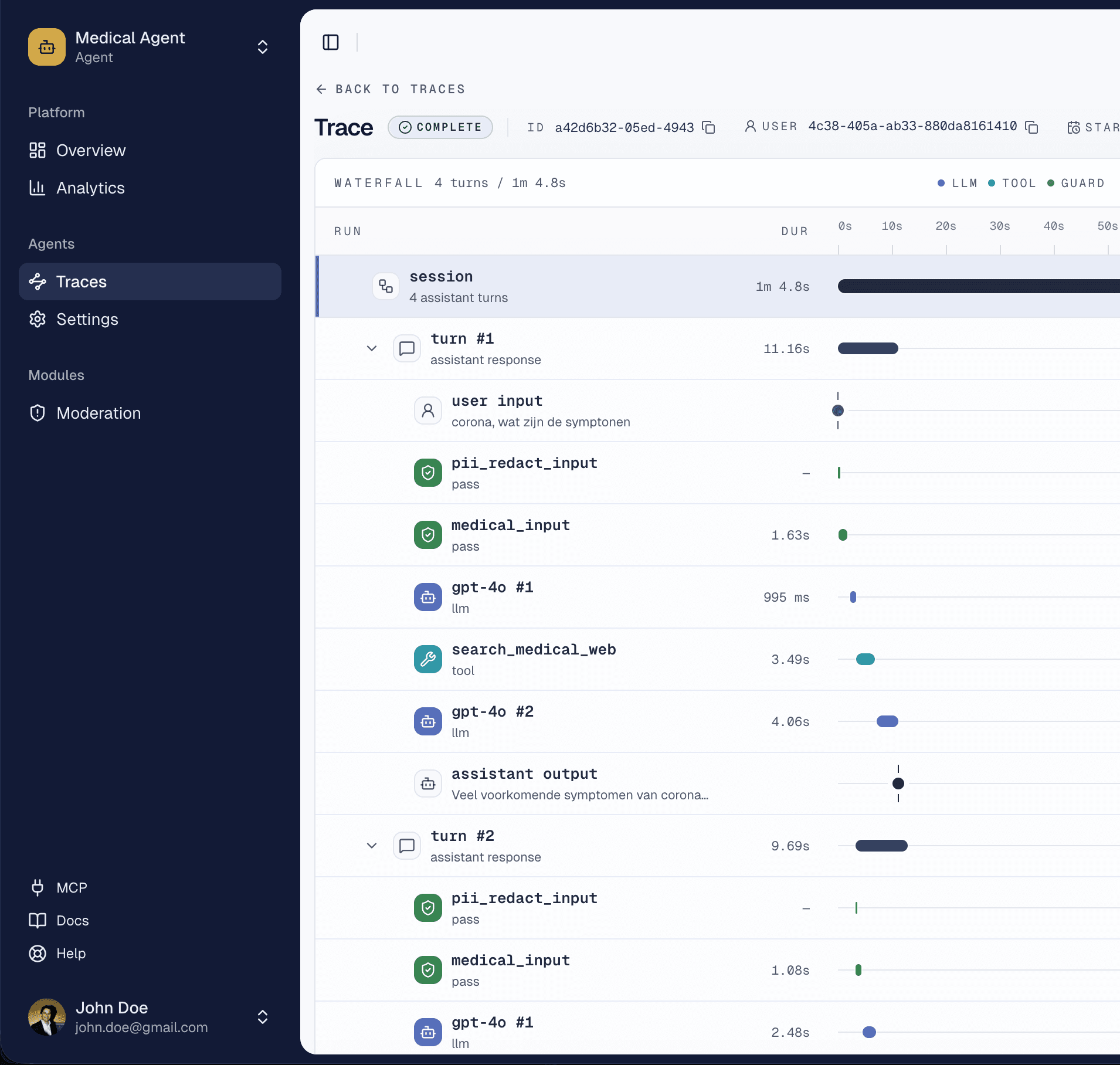This screenshot has height=1065, width=1120.
Task: Click the start calendar icon
Action: [x=1074, y=127]
